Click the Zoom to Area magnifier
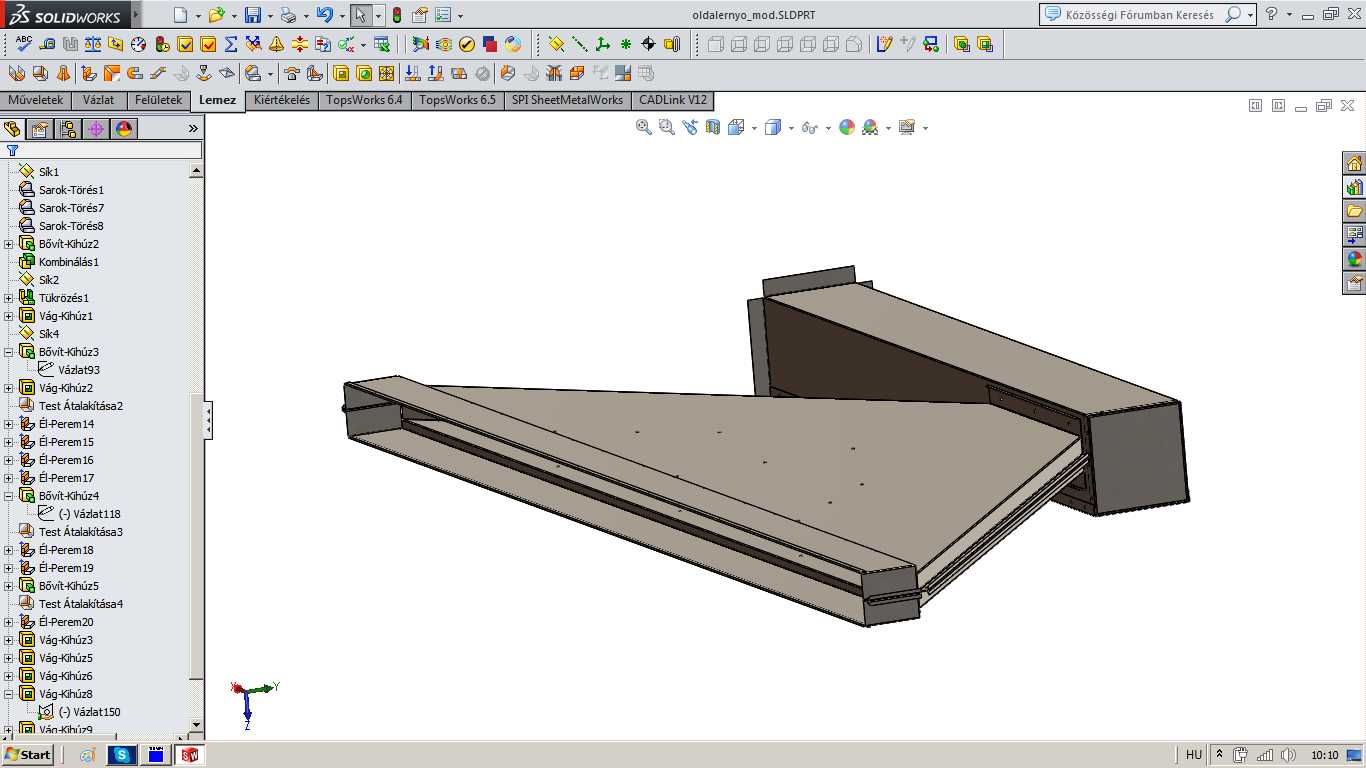Viewport: 1366px width, 768px height. pyautogui.click(x=667, y=127)
